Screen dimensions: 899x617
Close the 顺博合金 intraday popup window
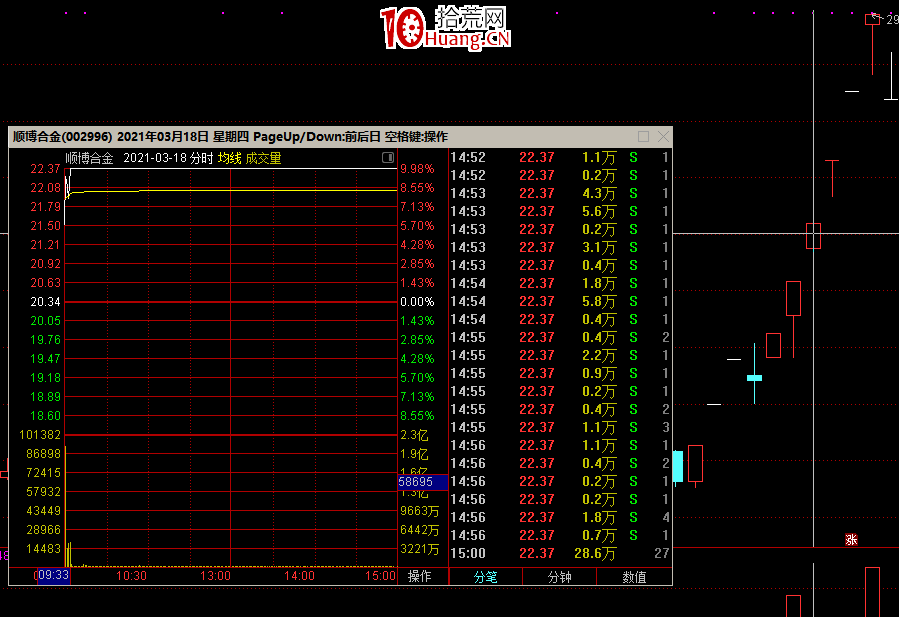click(662, 137)
